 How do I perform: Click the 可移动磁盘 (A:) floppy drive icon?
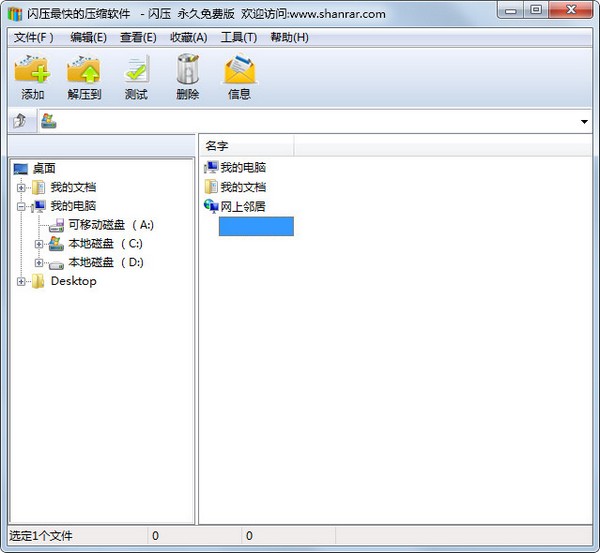[x=56, y=225]
